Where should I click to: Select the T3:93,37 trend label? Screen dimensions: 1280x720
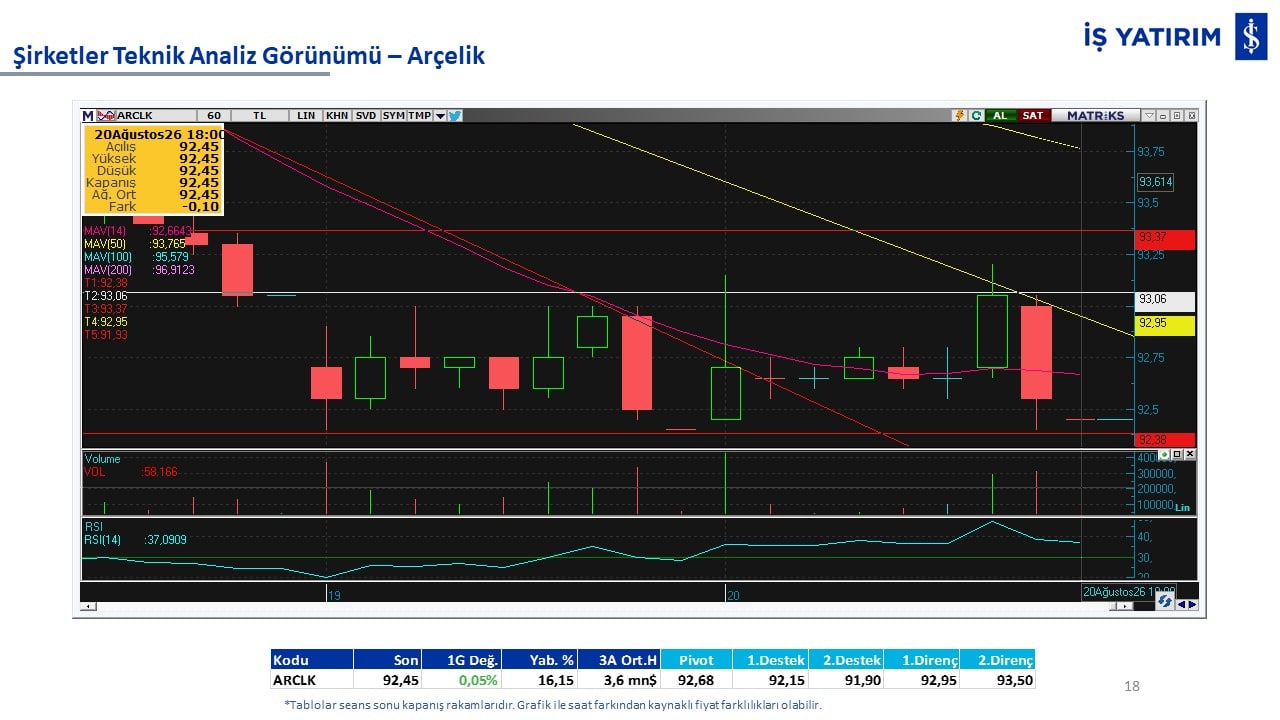106,309
